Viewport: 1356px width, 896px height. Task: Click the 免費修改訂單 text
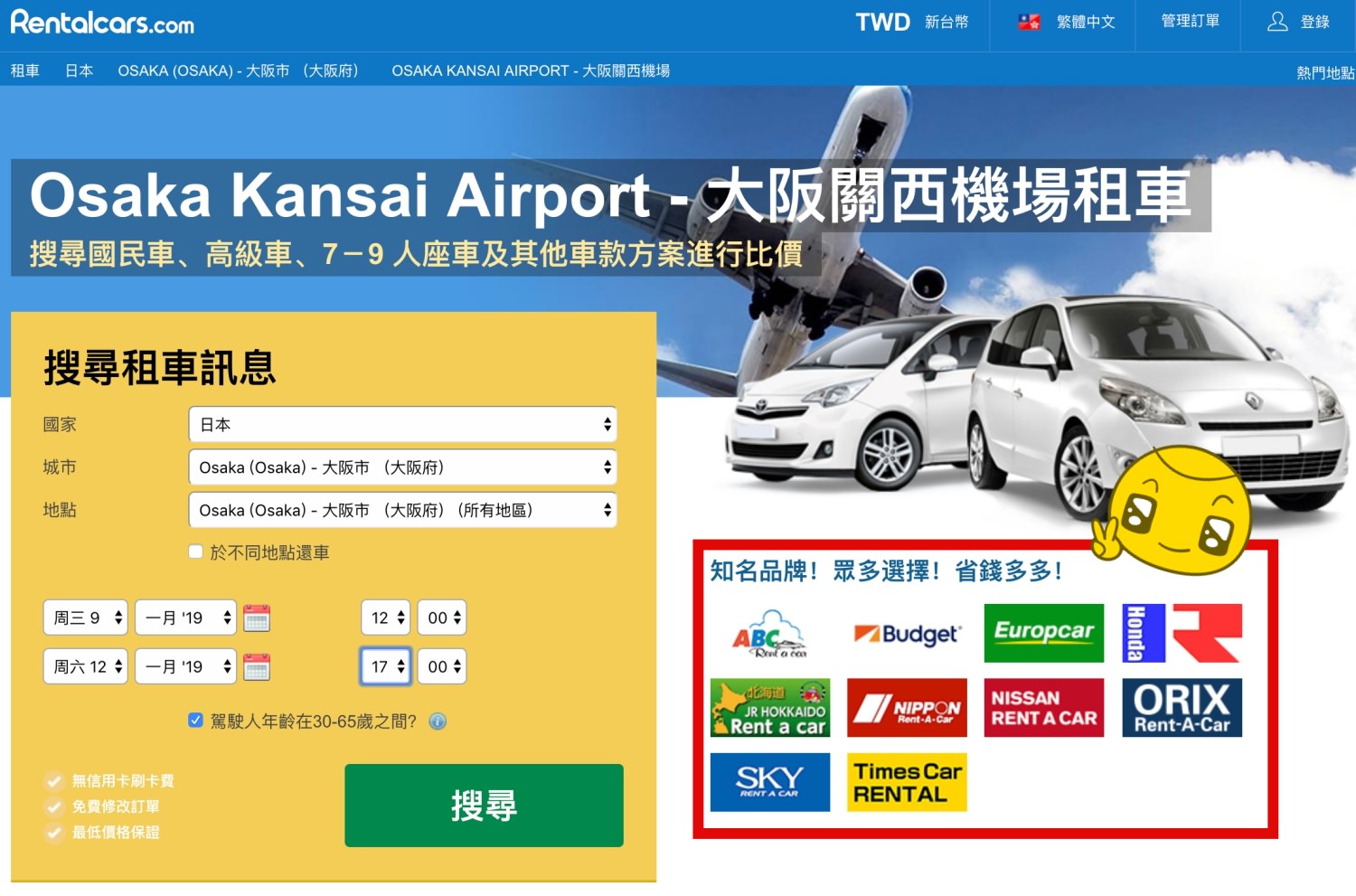tap(116, 806)
